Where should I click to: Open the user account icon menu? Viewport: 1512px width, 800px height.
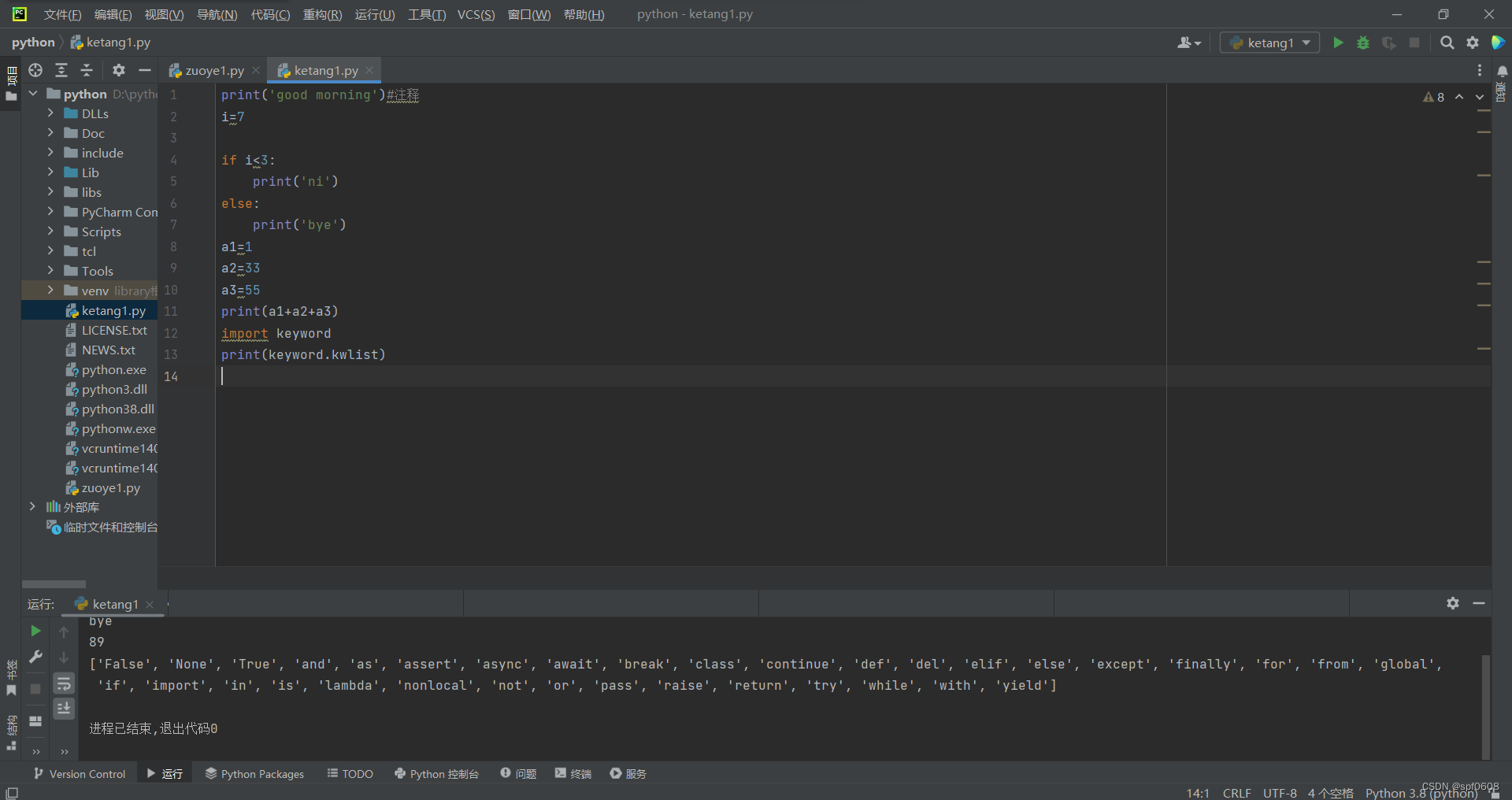[1188, 43]
